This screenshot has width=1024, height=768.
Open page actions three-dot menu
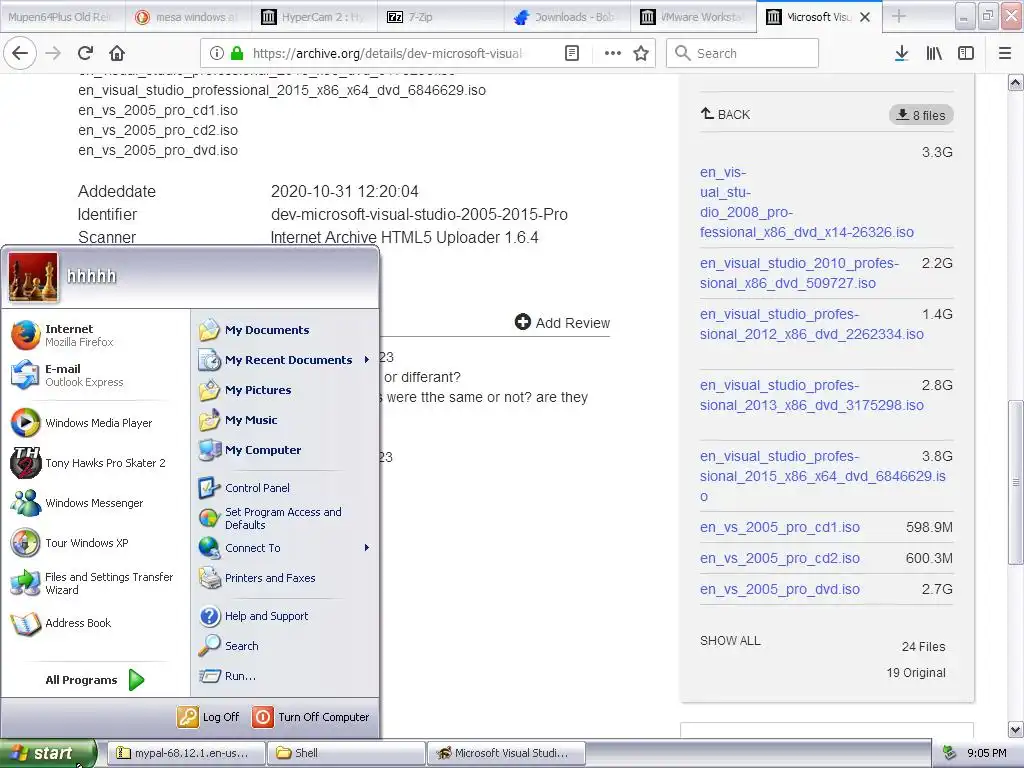tap(613, 54)
